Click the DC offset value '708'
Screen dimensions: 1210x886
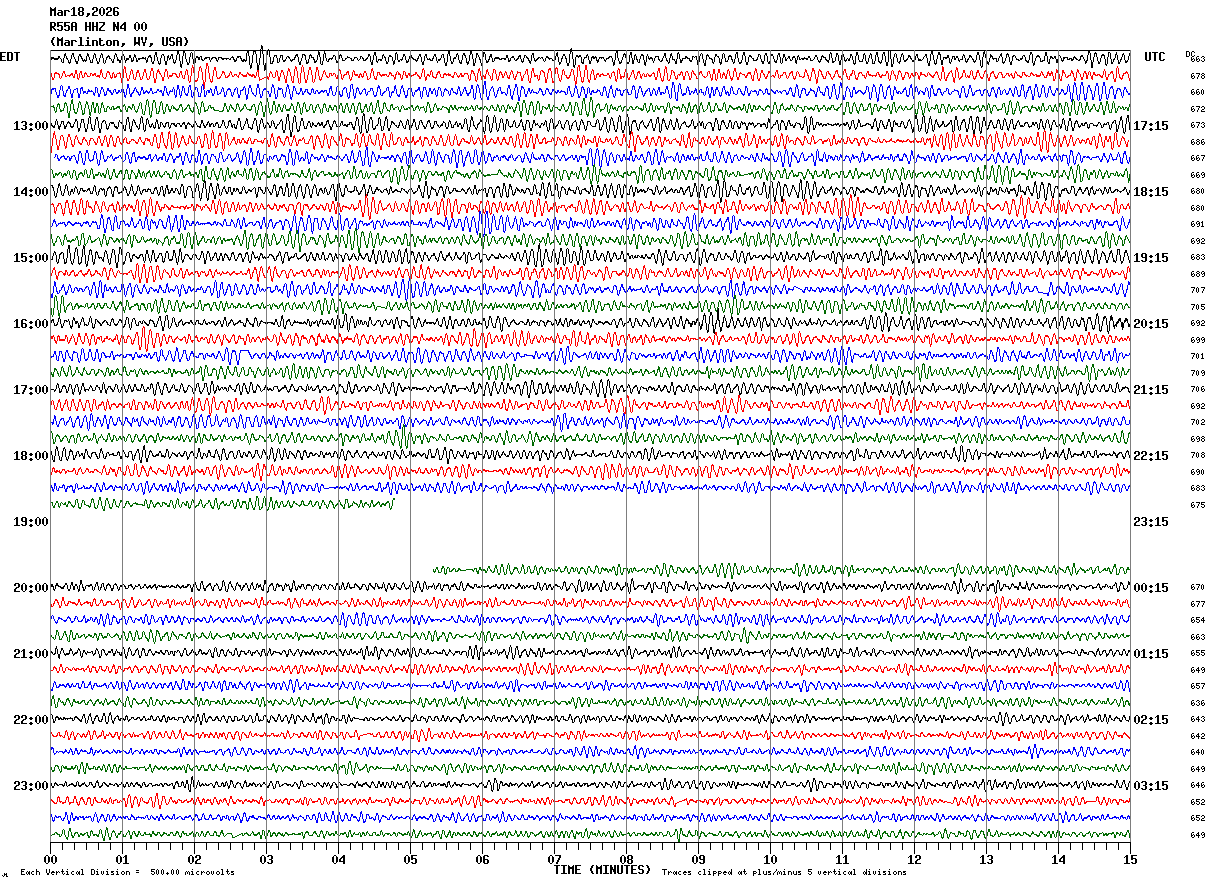pos(1197,456)
